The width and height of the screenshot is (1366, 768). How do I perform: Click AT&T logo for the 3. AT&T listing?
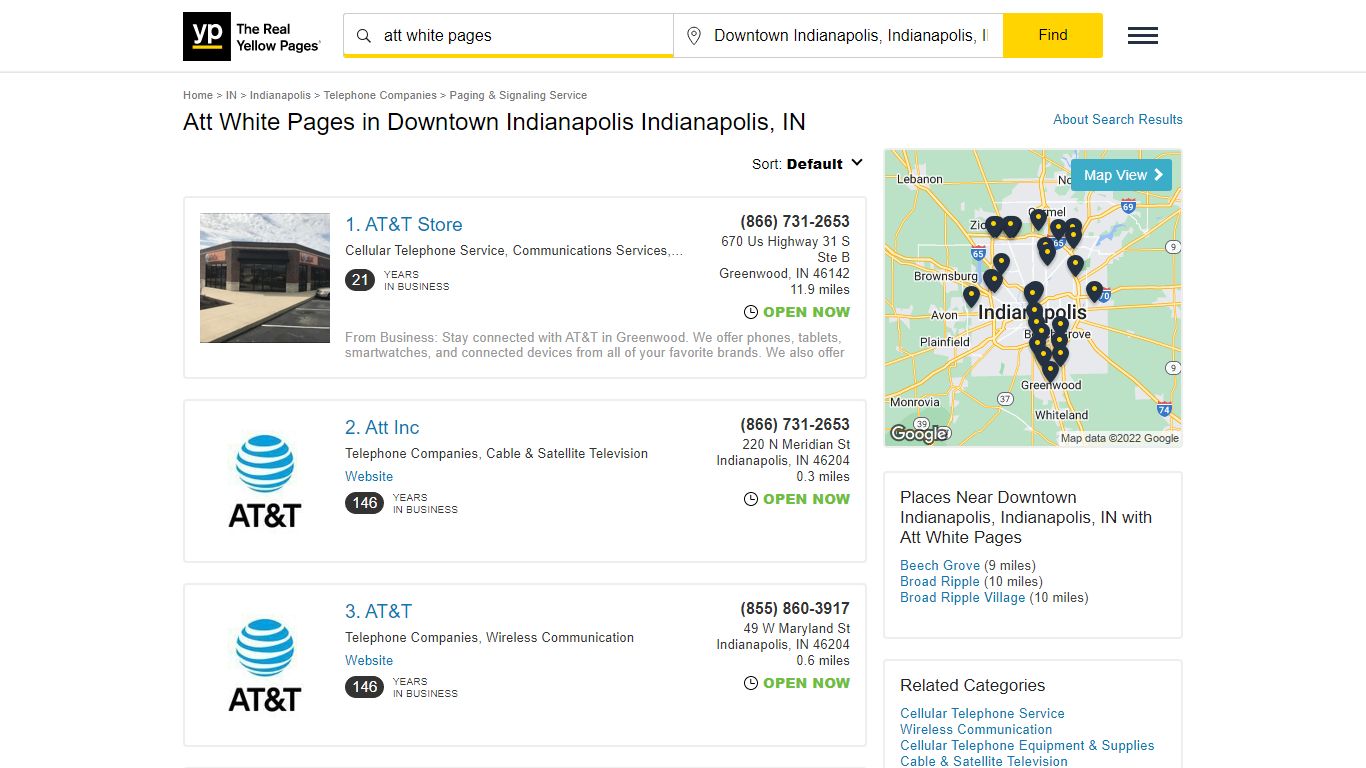(265, 665)
